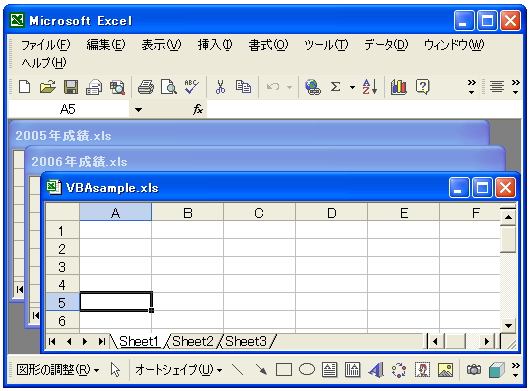The height and width of the screenshot is (391, 531).
Task: Click horizontal scrollbar right arrow in VBAsample.xls
Action: [x=487, y=341]
